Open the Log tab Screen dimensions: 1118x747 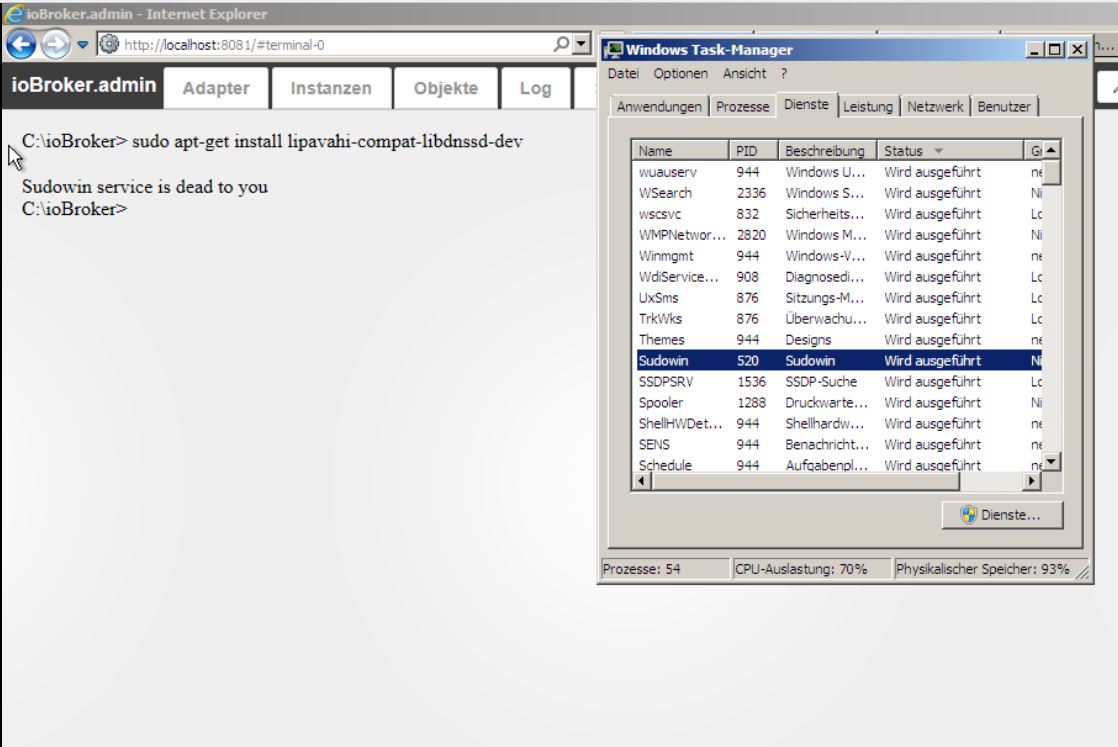click(535, 88)
